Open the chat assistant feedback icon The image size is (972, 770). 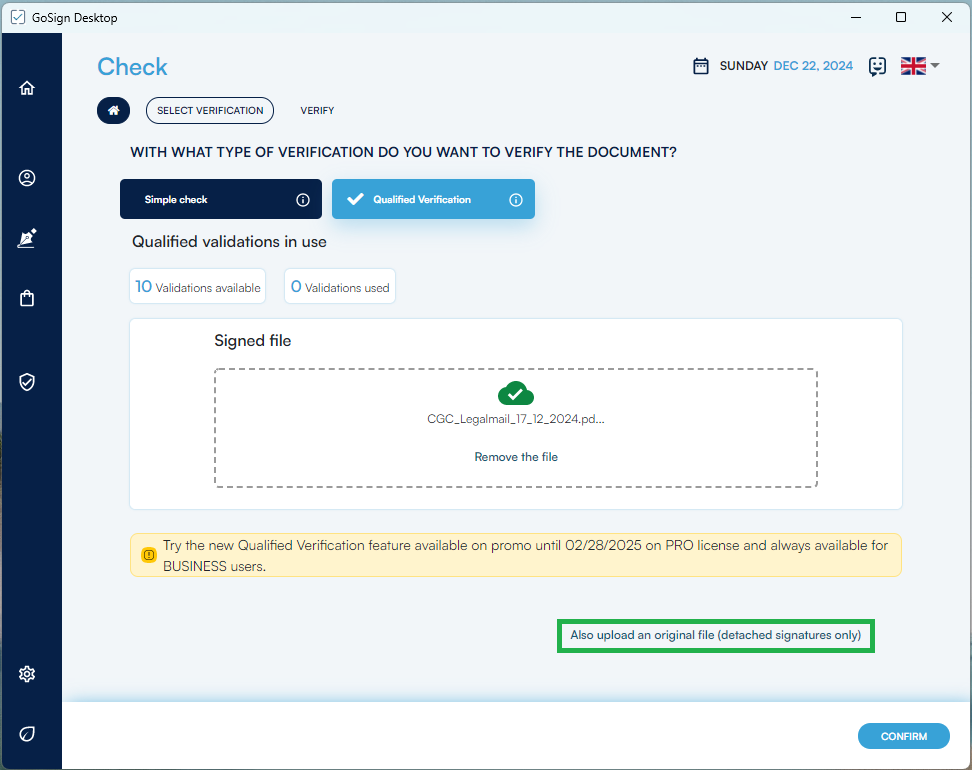pos(877,66)
